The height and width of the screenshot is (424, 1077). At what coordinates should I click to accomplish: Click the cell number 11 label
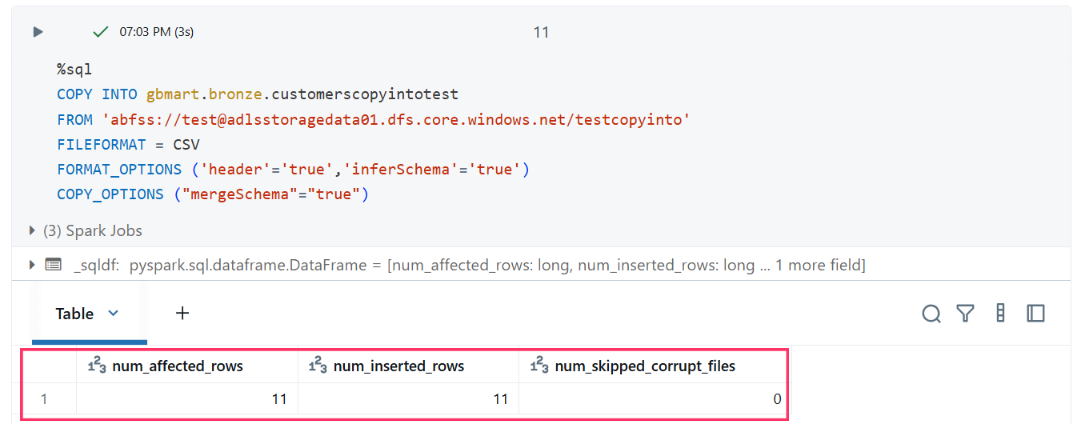[x=541, y=32]
